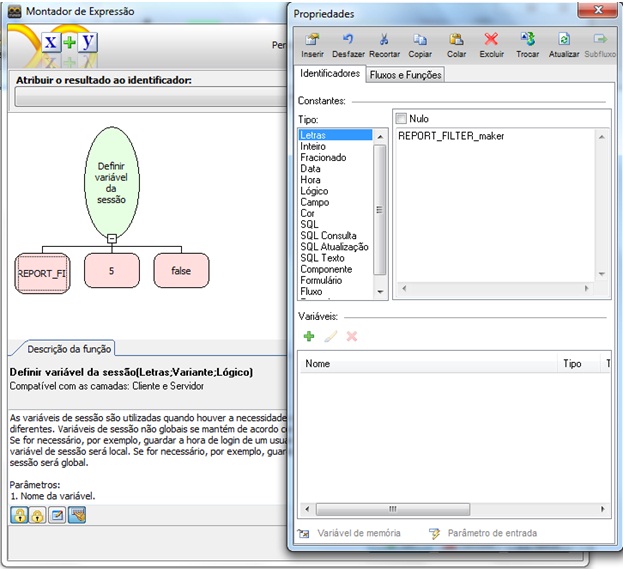This screenshot has height=569, width=623.
Task: Select Fracionado in the Tipo list
Action: [x=335, y=157]
